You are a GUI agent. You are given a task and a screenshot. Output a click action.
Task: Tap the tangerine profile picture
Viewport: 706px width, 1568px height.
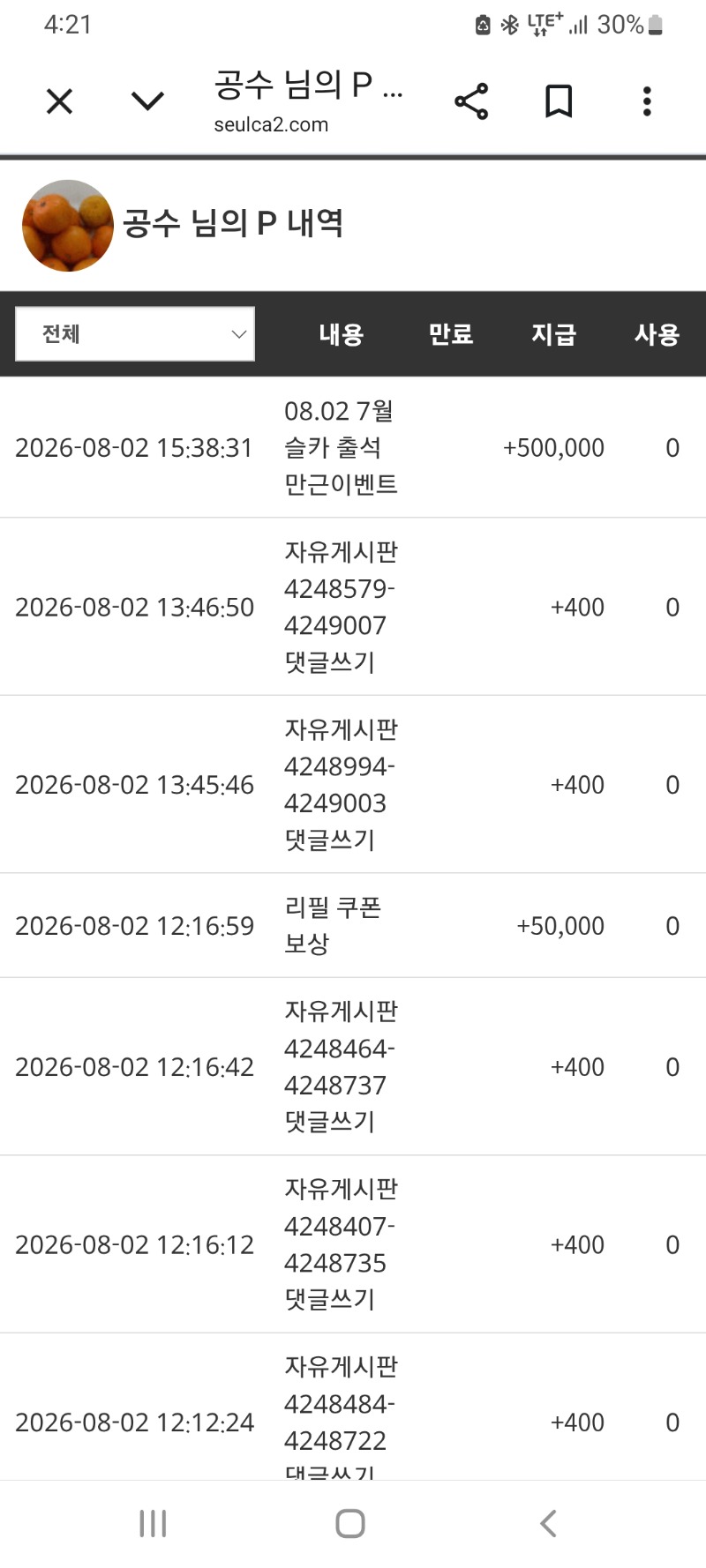tap(68, 225)
